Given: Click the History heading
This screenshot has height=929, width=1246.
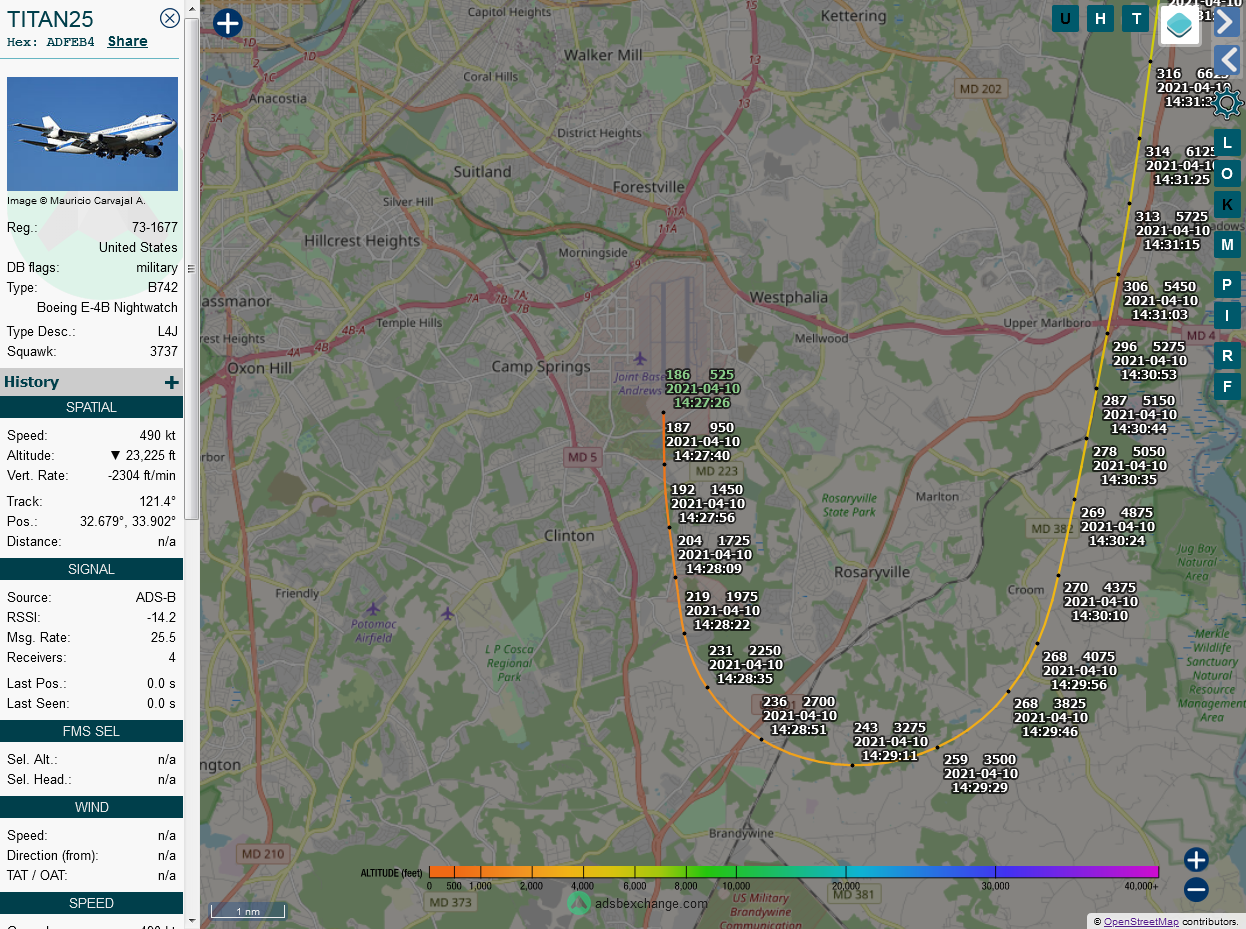Looking at the screenshot, I should 32,382.
